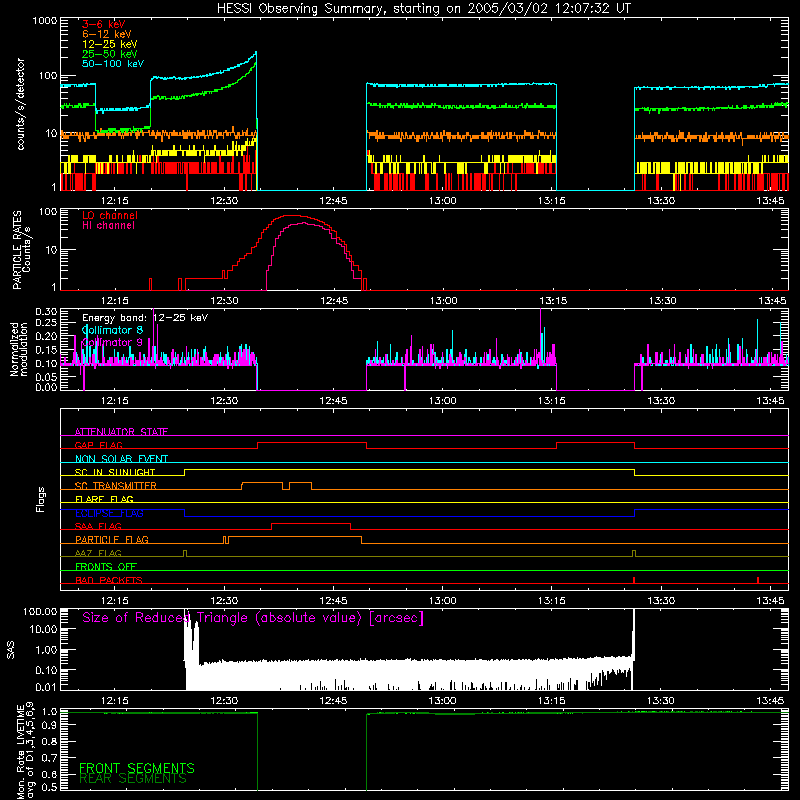The width and height of the screenshot is (800, 800).
Task: Select the cyan 50-100 keV legend label
Action: tap(113, 63)
